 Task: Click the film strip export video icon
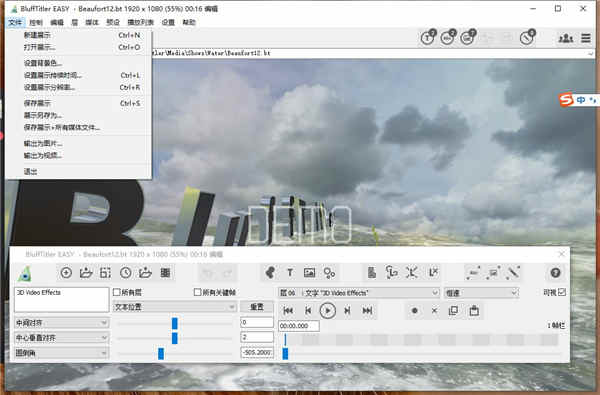coord(165,273)
